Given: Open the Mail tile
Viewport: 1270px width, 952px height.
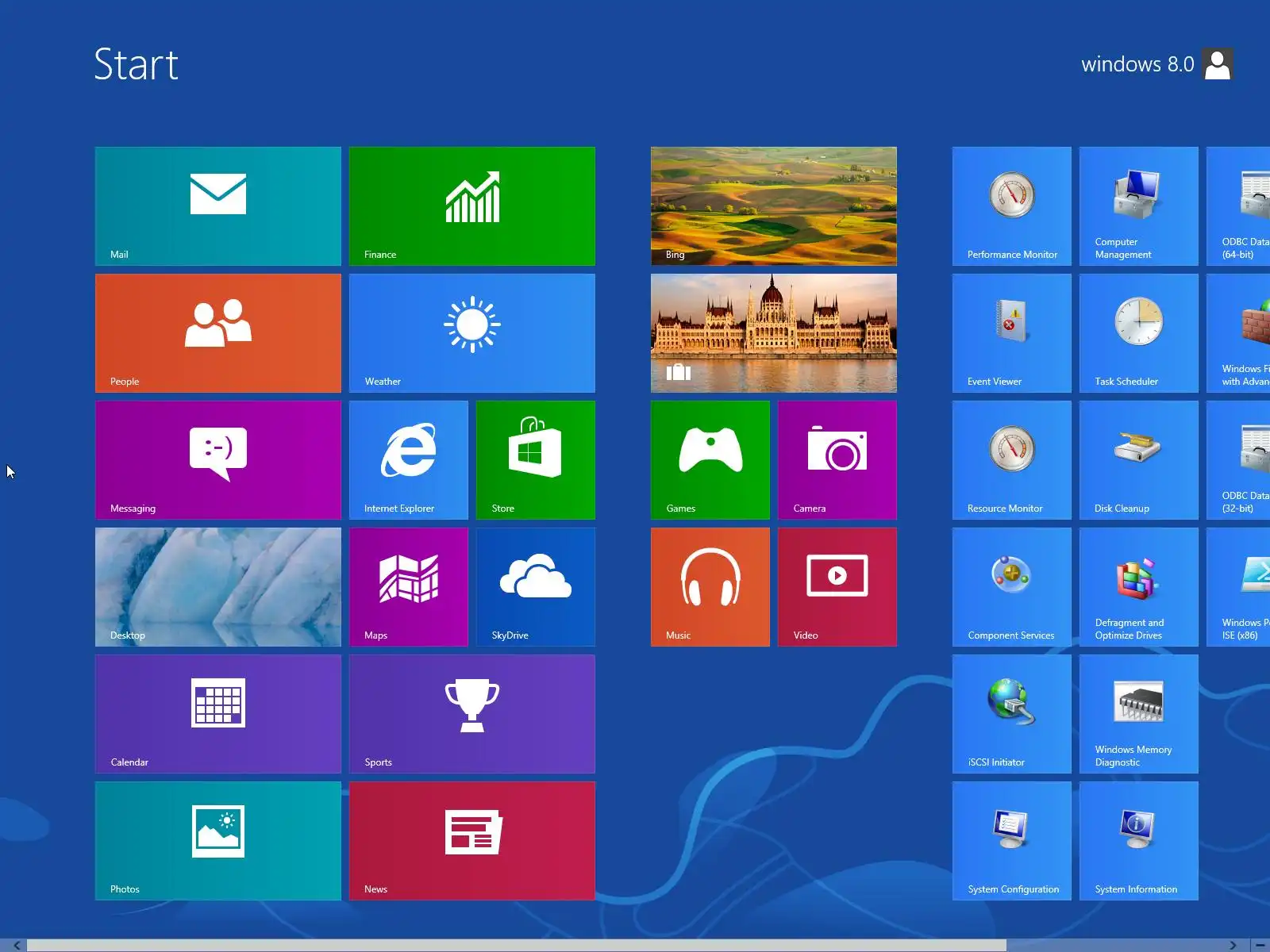Looking at the screenshot, I should point(218,206).
